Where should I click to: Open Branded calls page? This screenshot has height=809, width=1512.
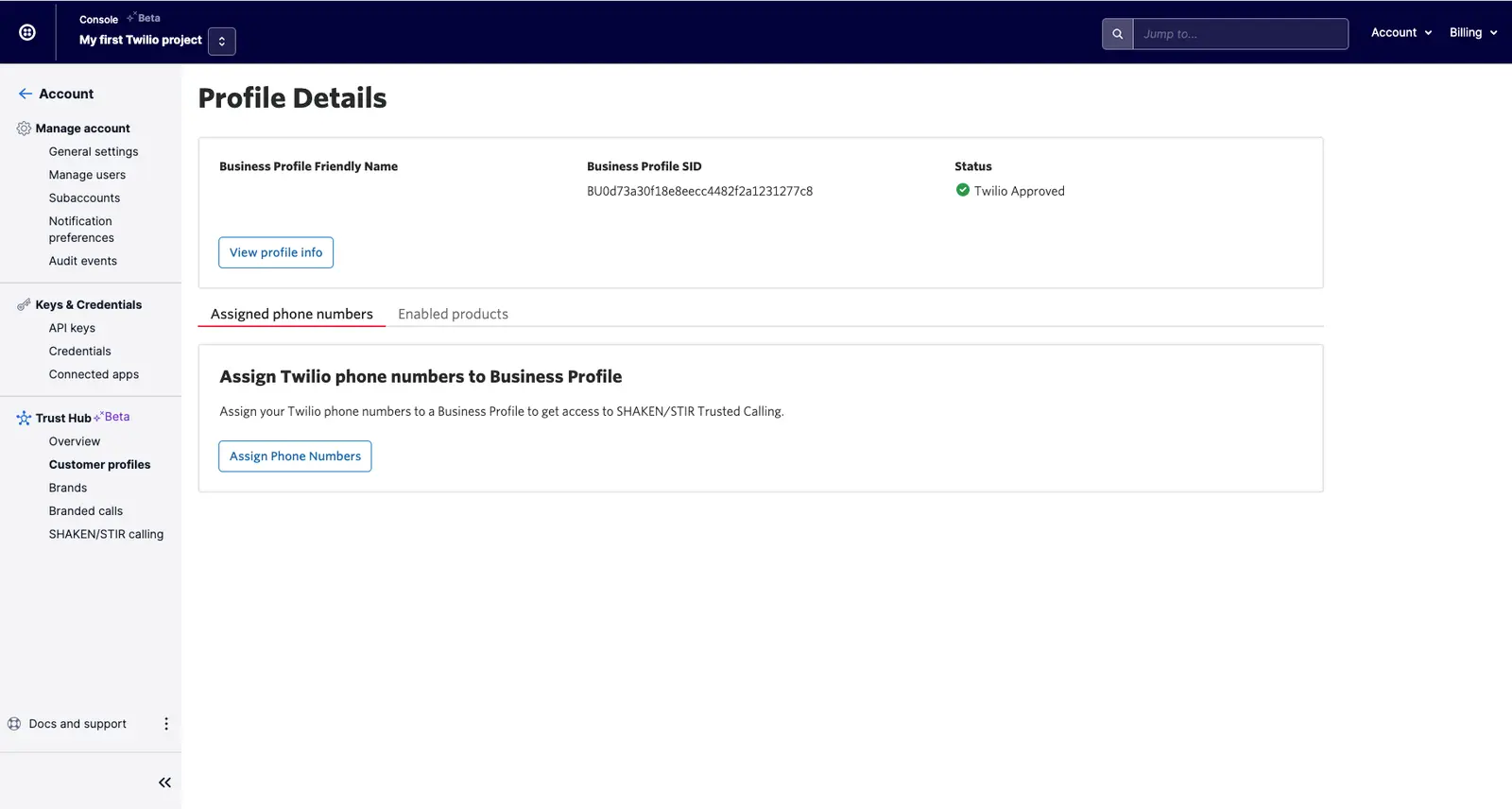coord(86,510)
